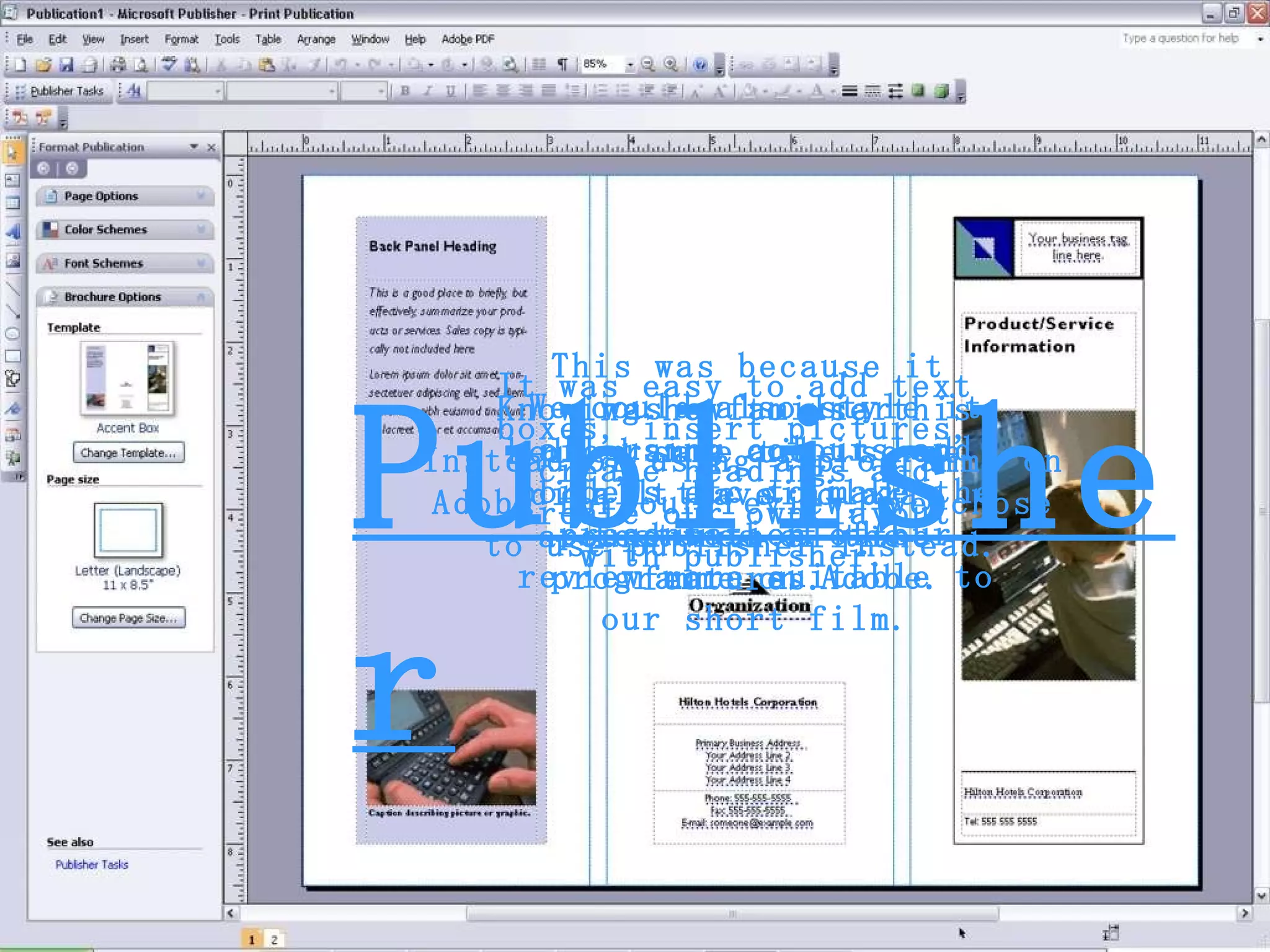Toggle Align Text Left
The height and width of the screenshot is (952, 1270).
tap(479, 92)
